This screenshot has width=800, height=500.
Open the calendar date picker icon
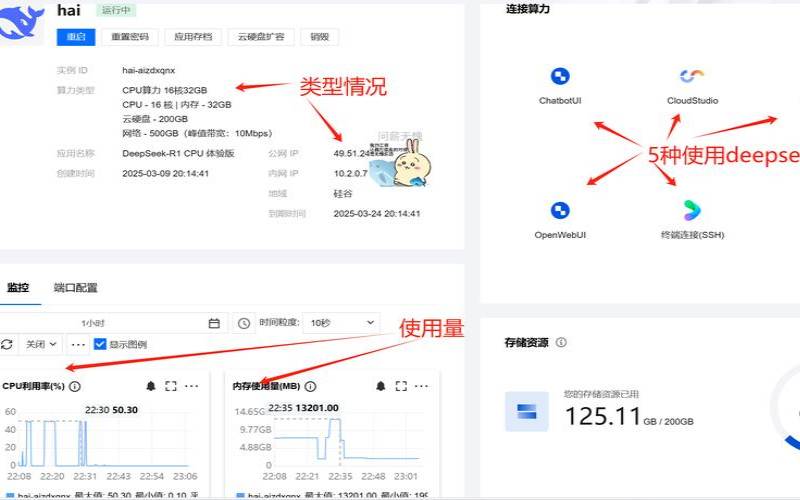click(214, 323)
